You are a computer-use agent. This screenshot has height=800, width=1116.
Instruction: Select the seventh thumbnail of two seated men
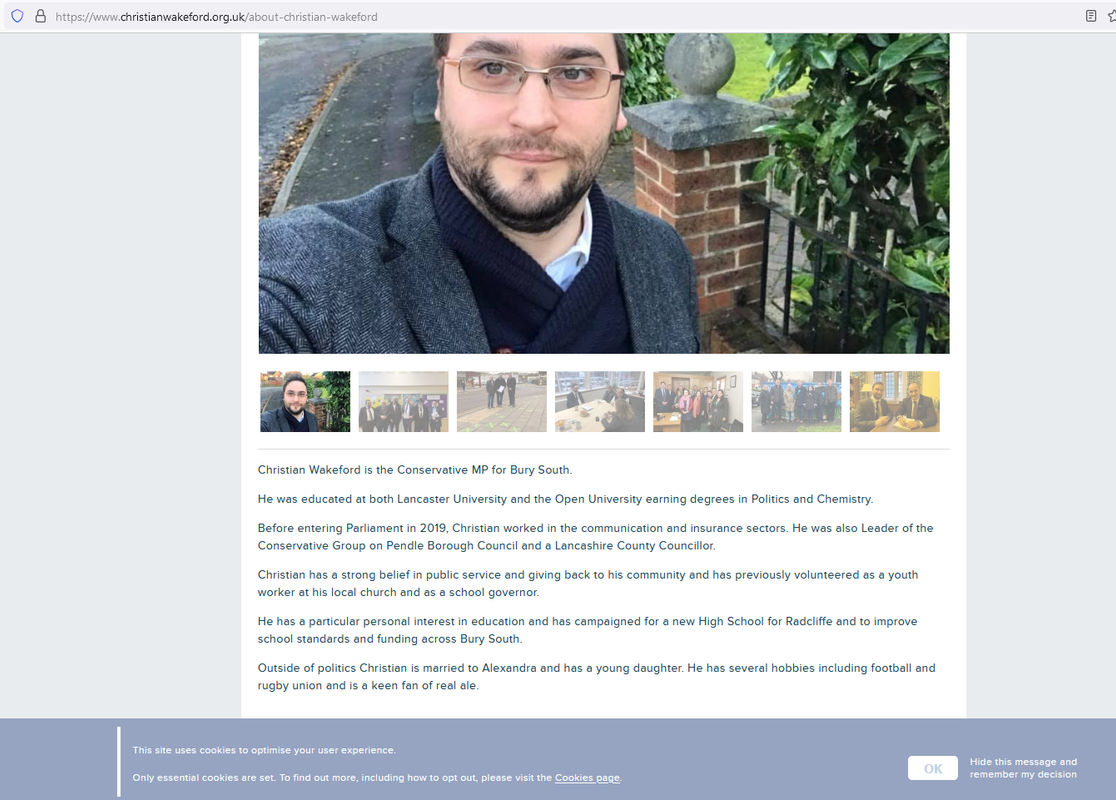tap(895, 401)
